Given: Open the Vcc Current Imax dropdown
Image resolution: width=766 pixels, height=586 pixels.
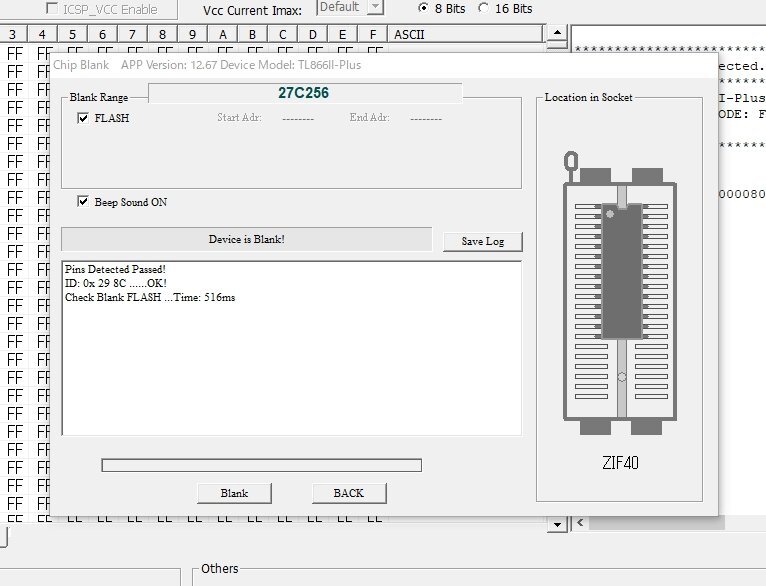Looking at the screenshot, I should click(374, 7).
